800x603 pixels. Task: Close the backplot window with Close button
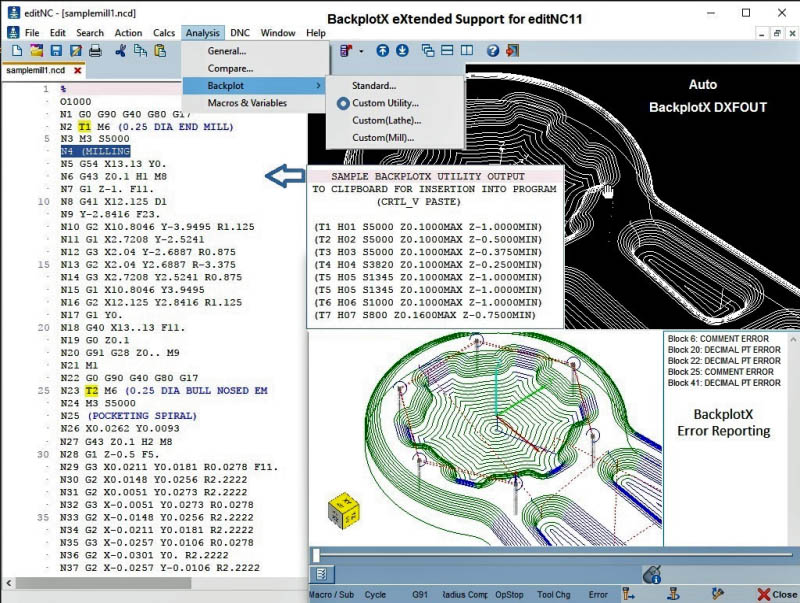777,594
